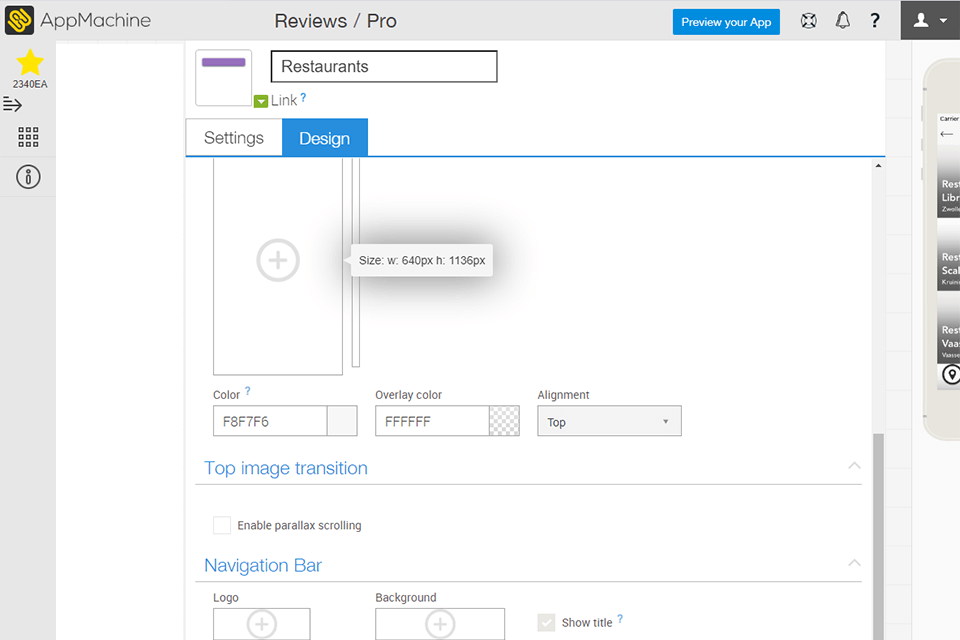The height and width of the screenshot is (640, 960).
Task: Click the Navigation Bar heading
Action: click(263, 565)
